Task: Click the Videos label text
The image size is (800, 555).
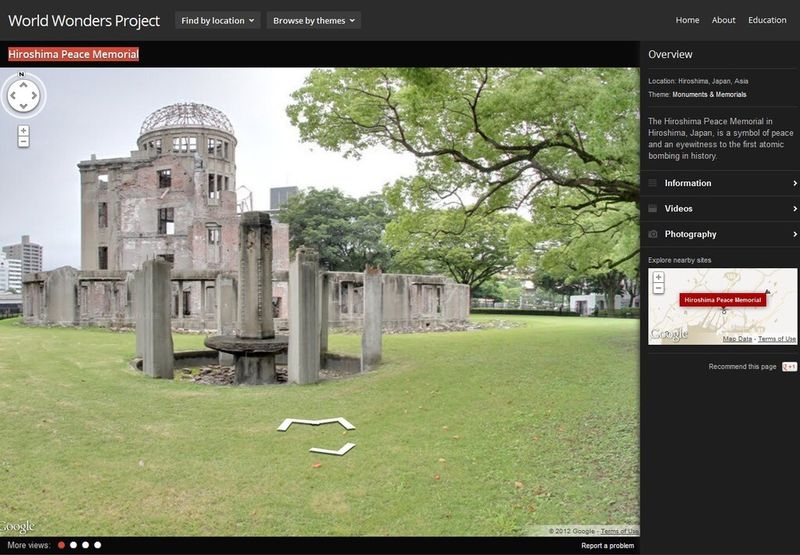Action: pyautogui.click(x=679, y=209)
